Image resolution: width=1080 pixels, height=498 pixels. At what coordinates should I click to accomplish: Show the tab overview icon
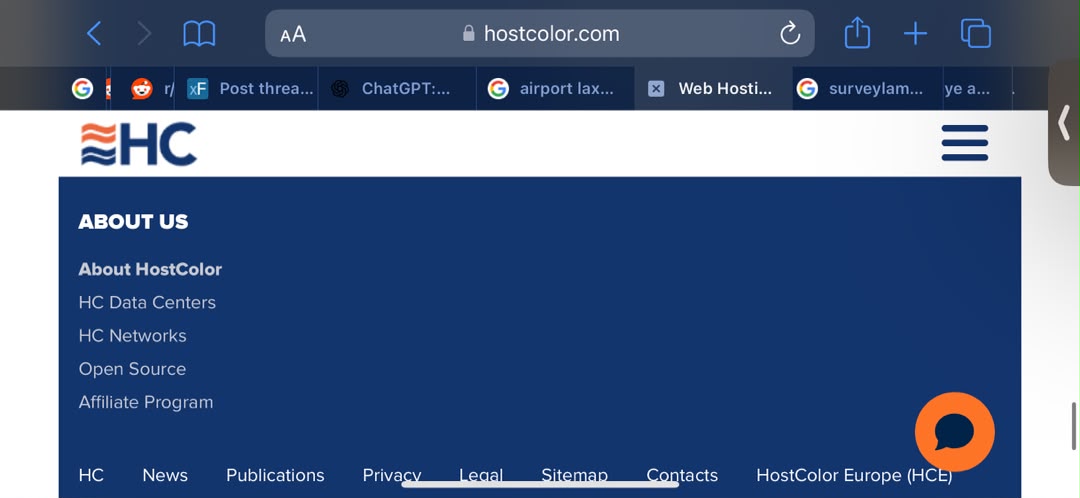[x=976, y=33]
